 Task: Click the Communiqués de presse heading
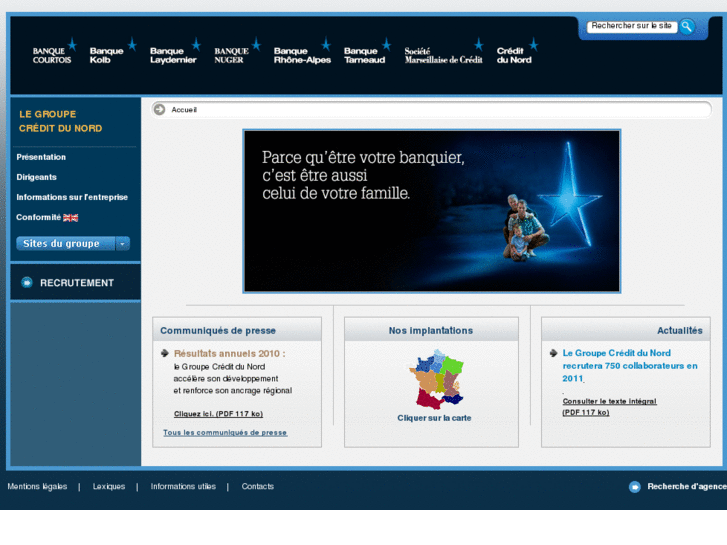pyautogui.click(x=218, y=331)
